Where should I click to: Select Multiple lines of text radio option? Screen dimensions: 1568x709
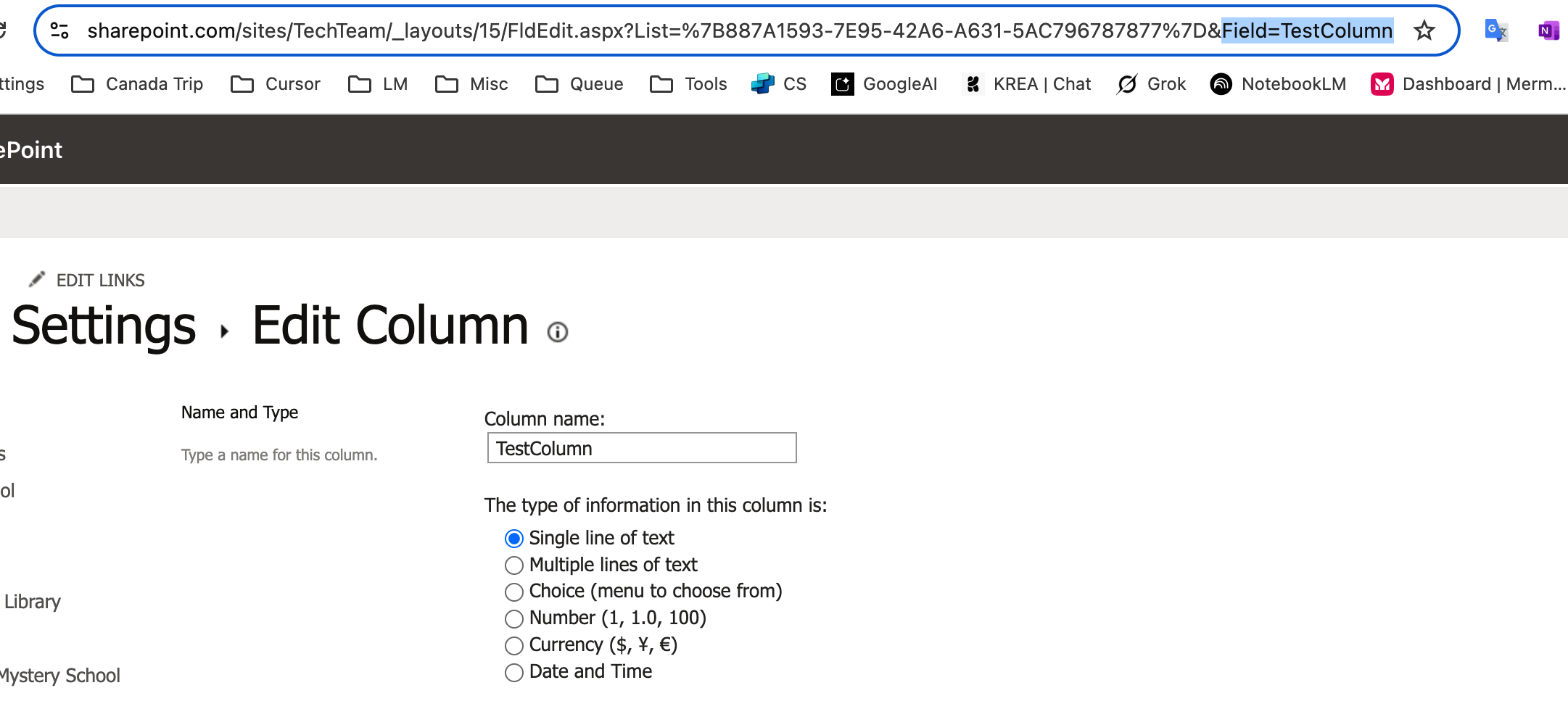coord(514,565)
